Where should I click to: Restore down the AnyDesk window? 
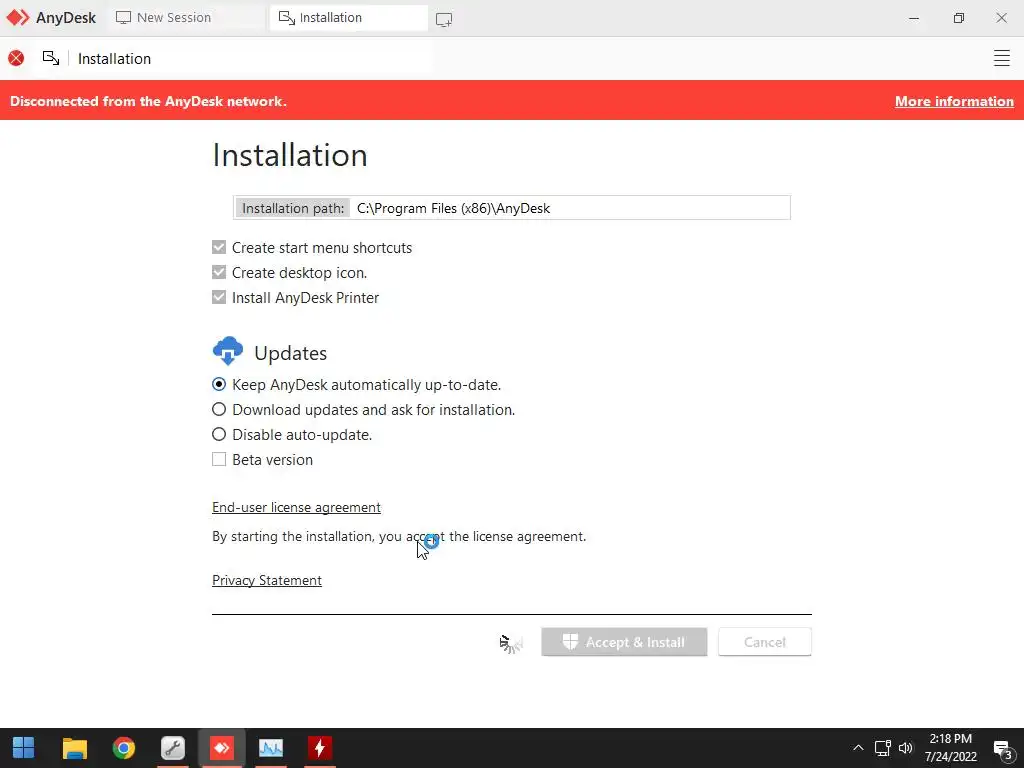(959, 18)
